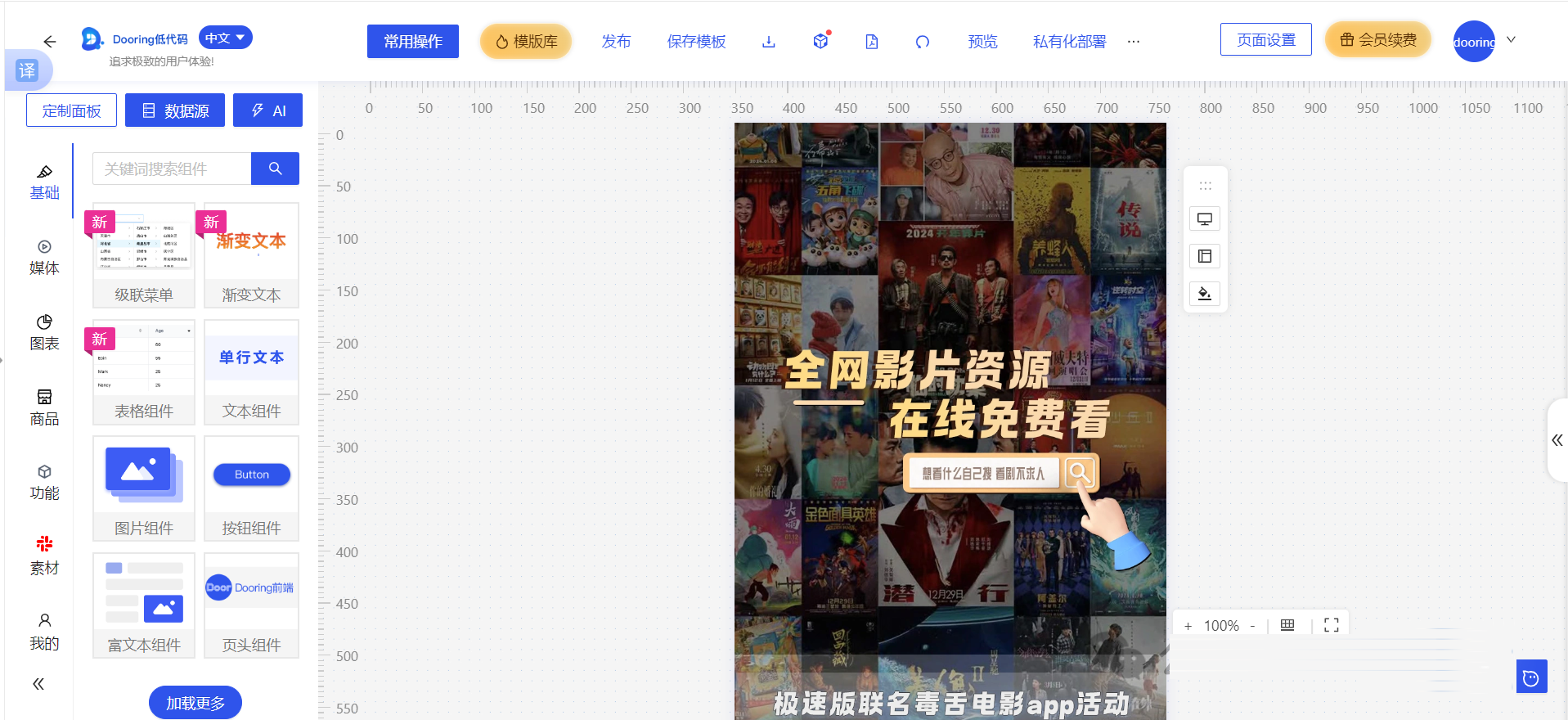Open the 中文 language dropdown

coord(225,38)
